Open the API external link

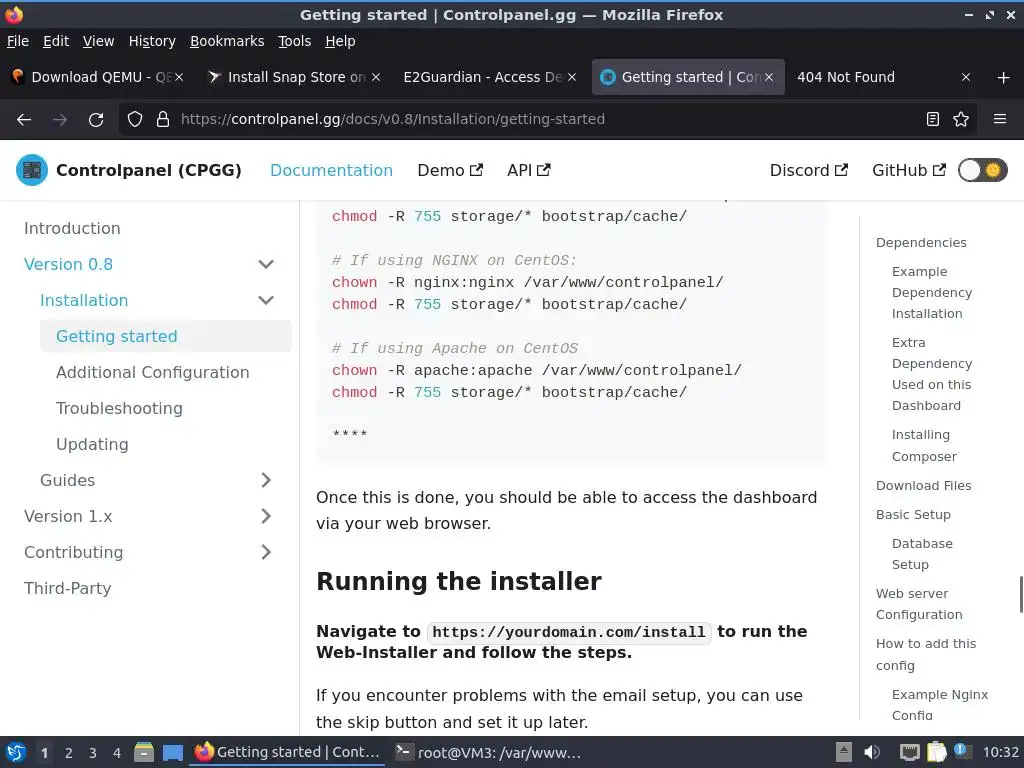pos(529,170)
